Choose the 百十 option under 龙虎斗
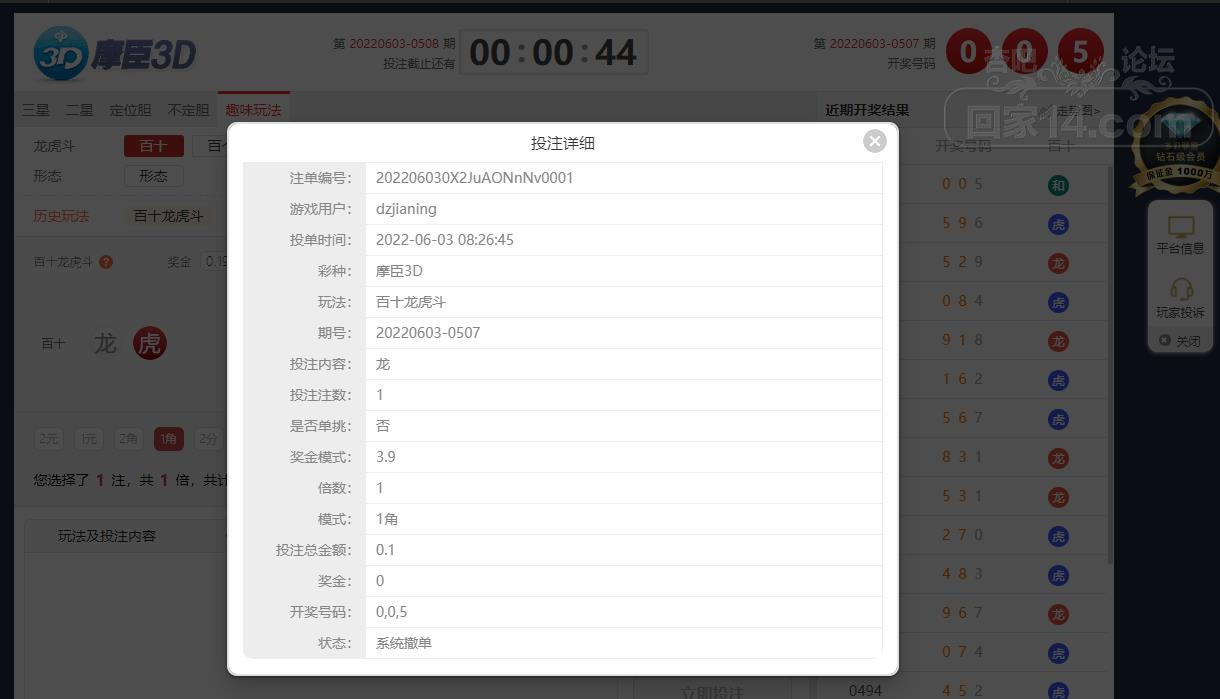The width and height of the screenshot is (1220, 699). pyautogui.click(x=154, y=146)
